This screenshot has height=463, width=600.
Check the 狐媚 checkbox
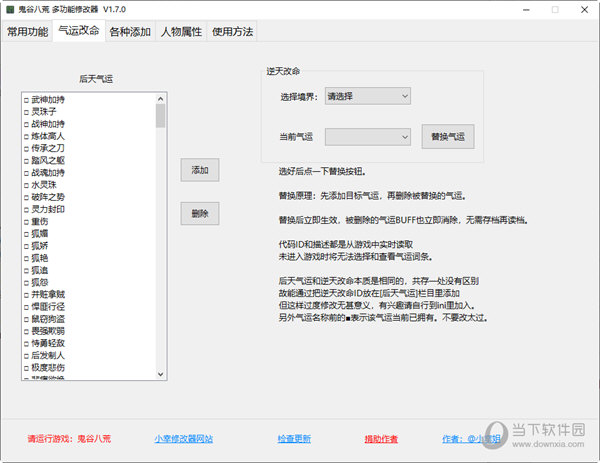click(x=26, y=234)
